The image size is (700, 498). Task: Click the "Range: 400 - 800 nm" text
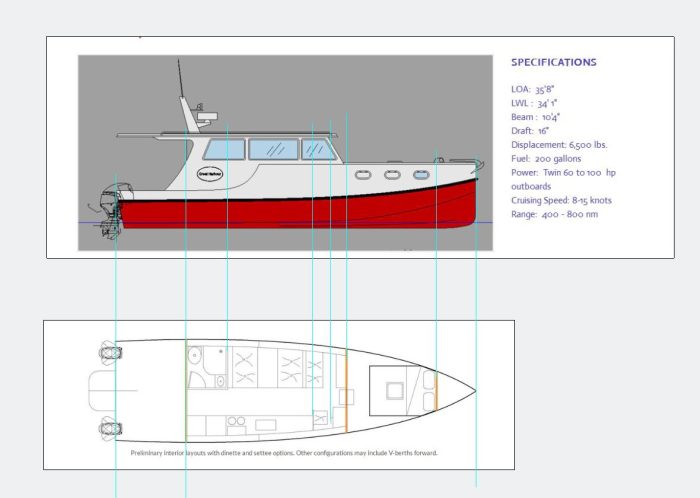[x=554, y=214]
